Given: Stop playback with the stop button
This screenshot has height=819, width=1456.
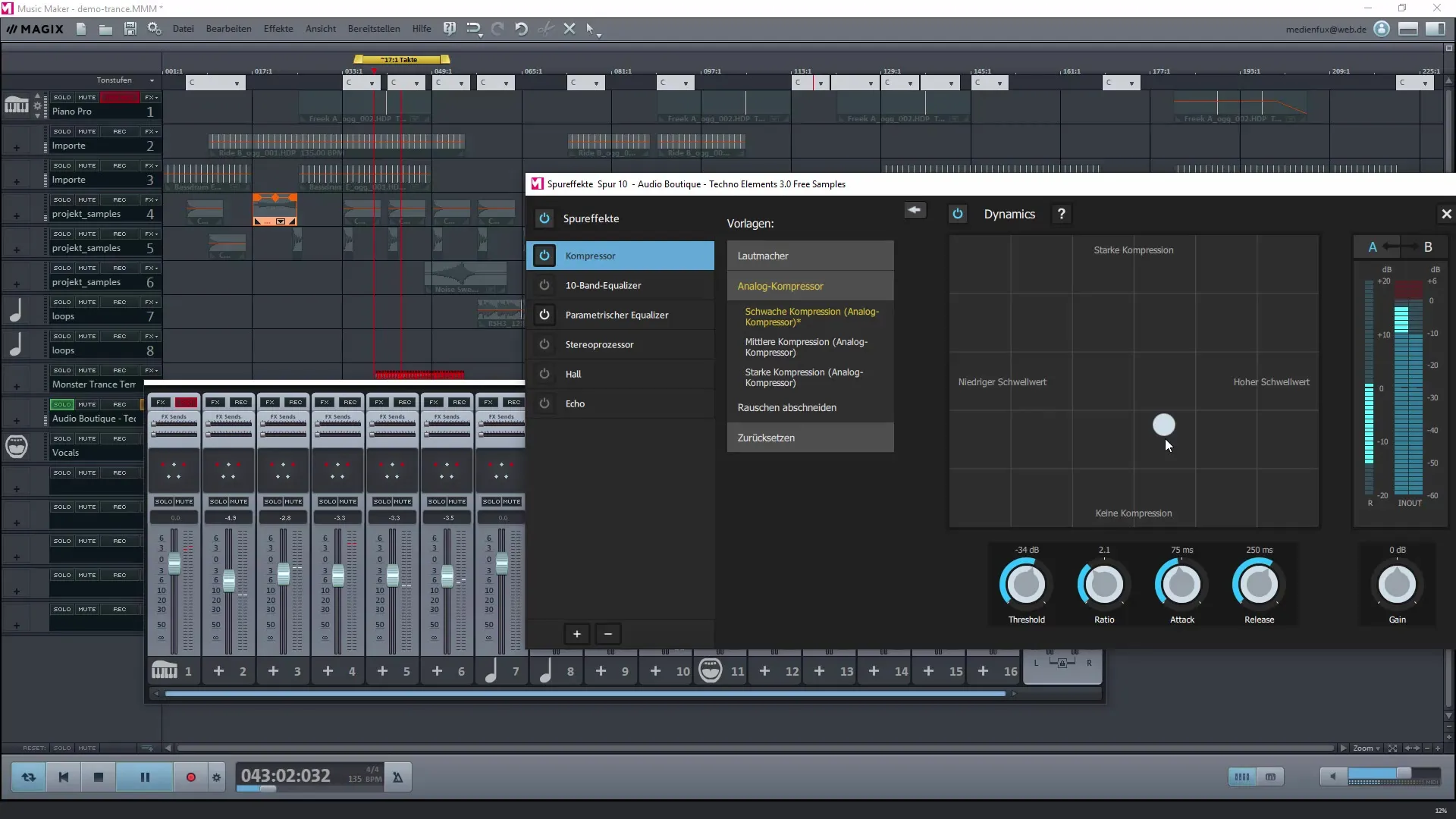Looking at the screenshot, I should coord(99,777).
